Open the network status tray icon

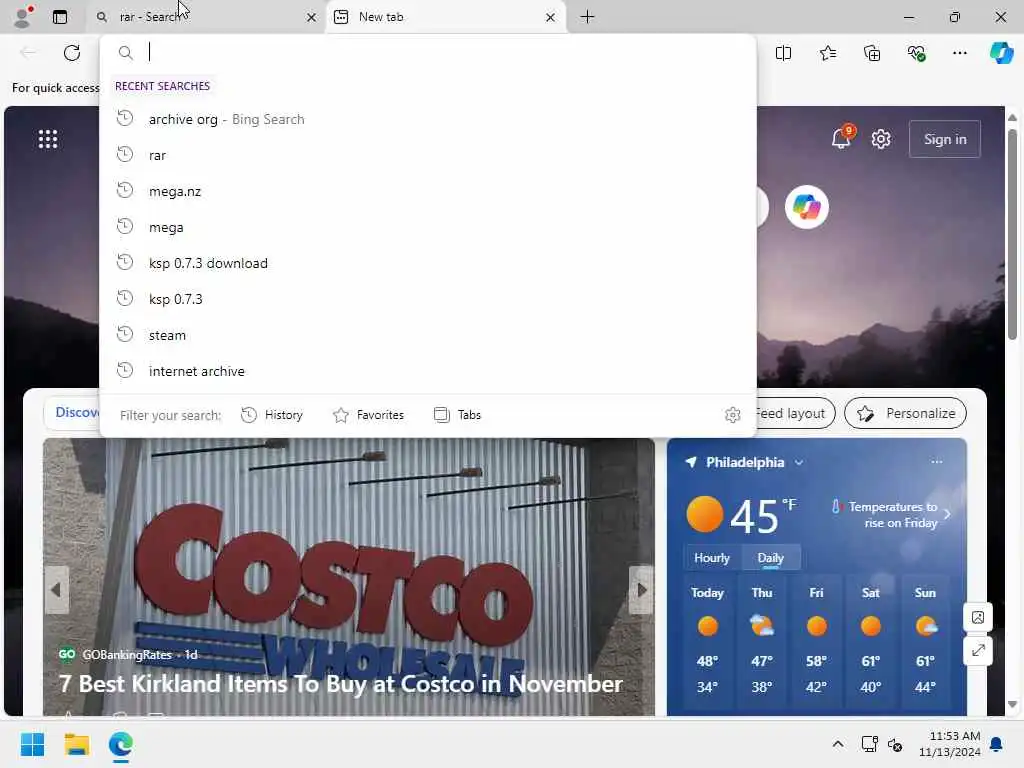coord(869,744)
